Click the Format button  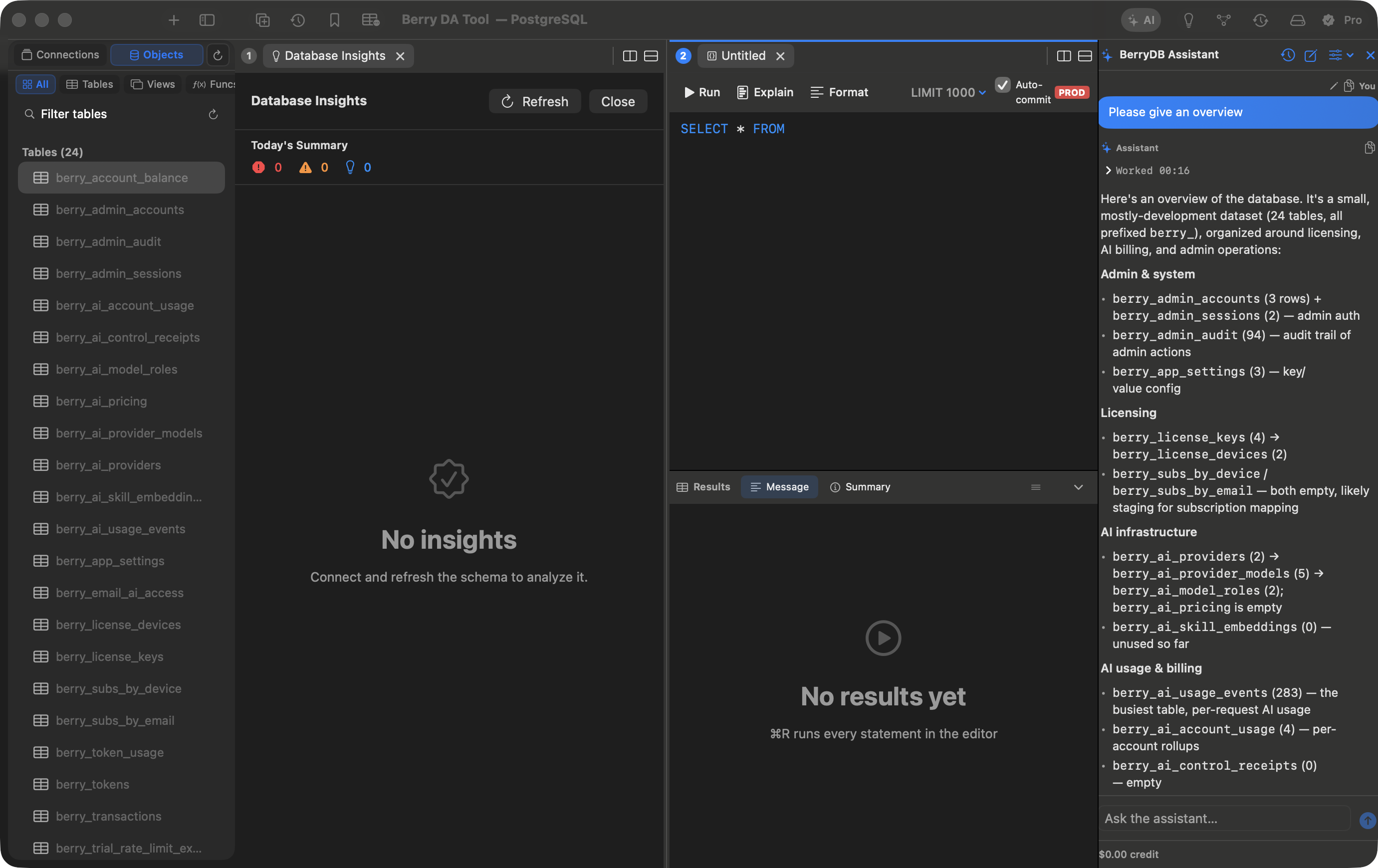pyautogui.click(x=839, y=92)
